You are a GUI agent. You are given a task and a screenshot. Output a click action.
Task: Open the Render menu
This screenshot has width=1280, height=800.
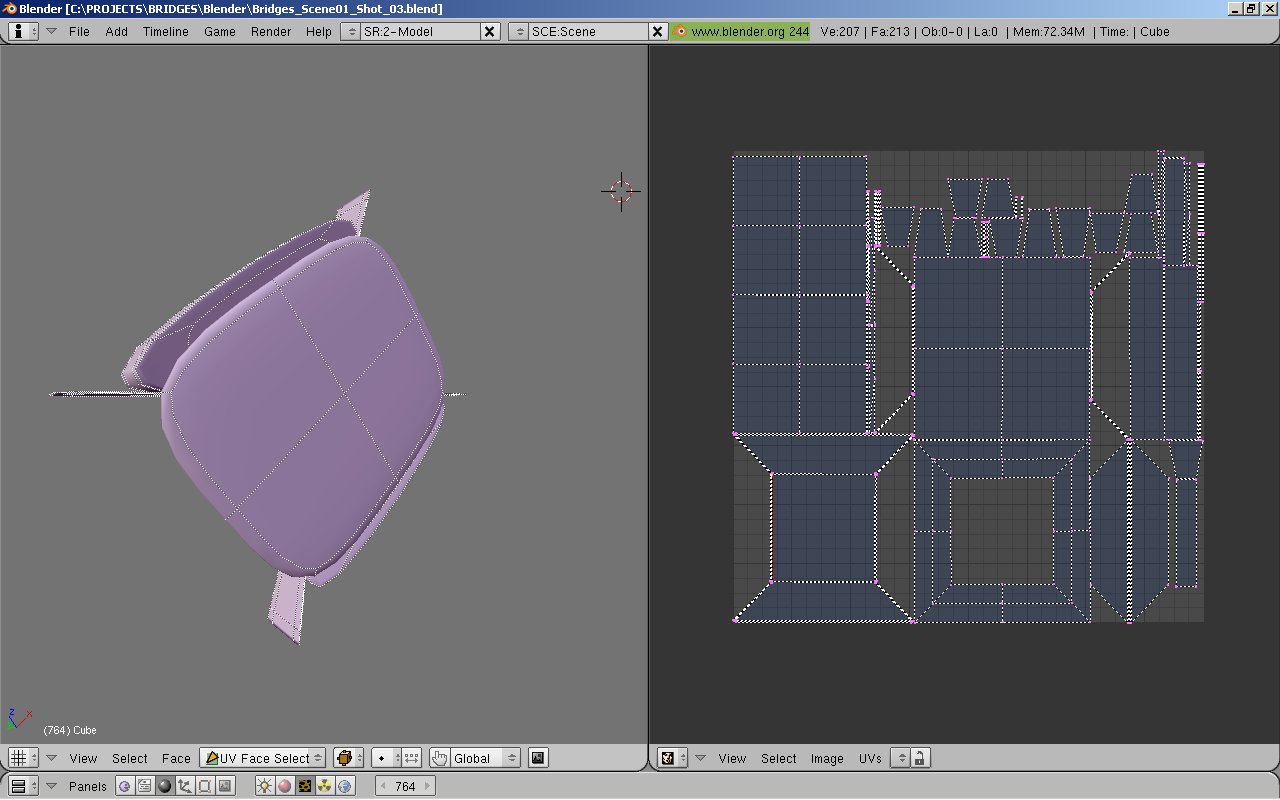coord(271,31)
